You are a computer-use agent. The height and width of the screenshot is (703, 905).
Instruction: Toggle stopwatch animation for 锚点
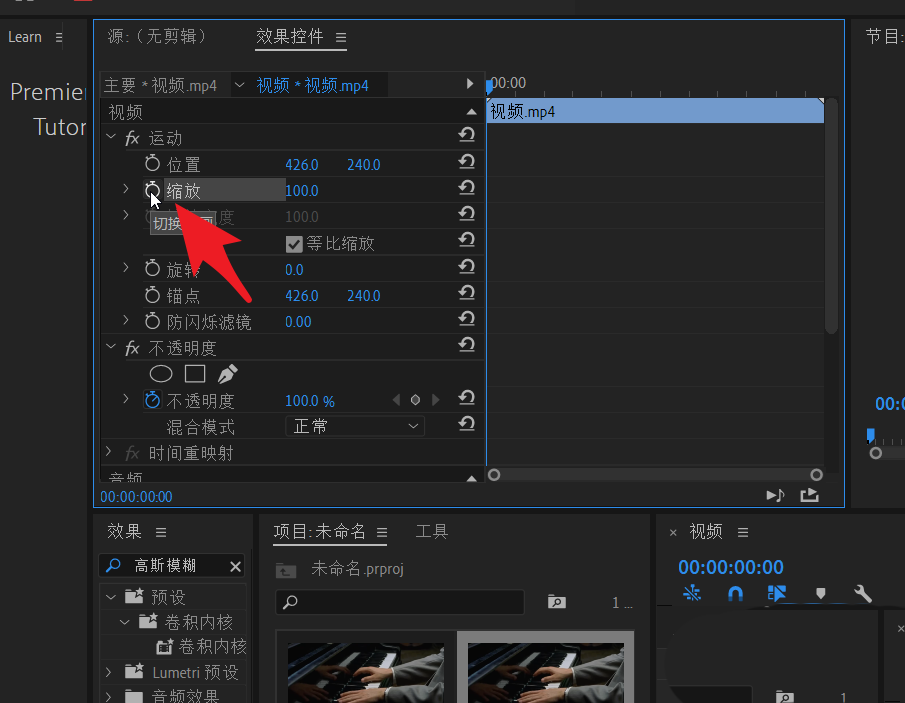pyautogui.click(x=152, y=295)
